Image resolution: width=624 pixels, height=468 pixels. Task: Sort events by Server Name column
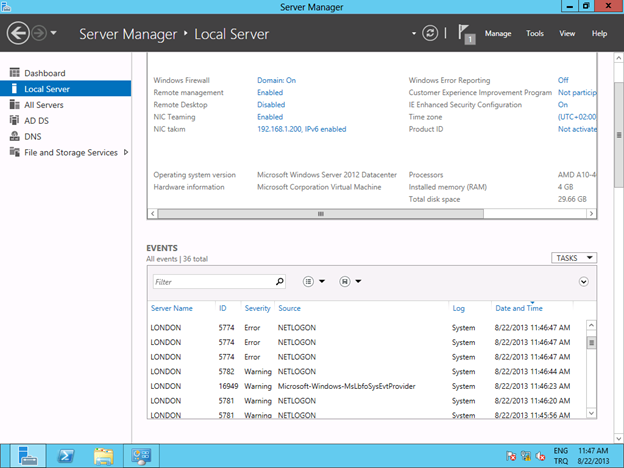click(172, 308)
